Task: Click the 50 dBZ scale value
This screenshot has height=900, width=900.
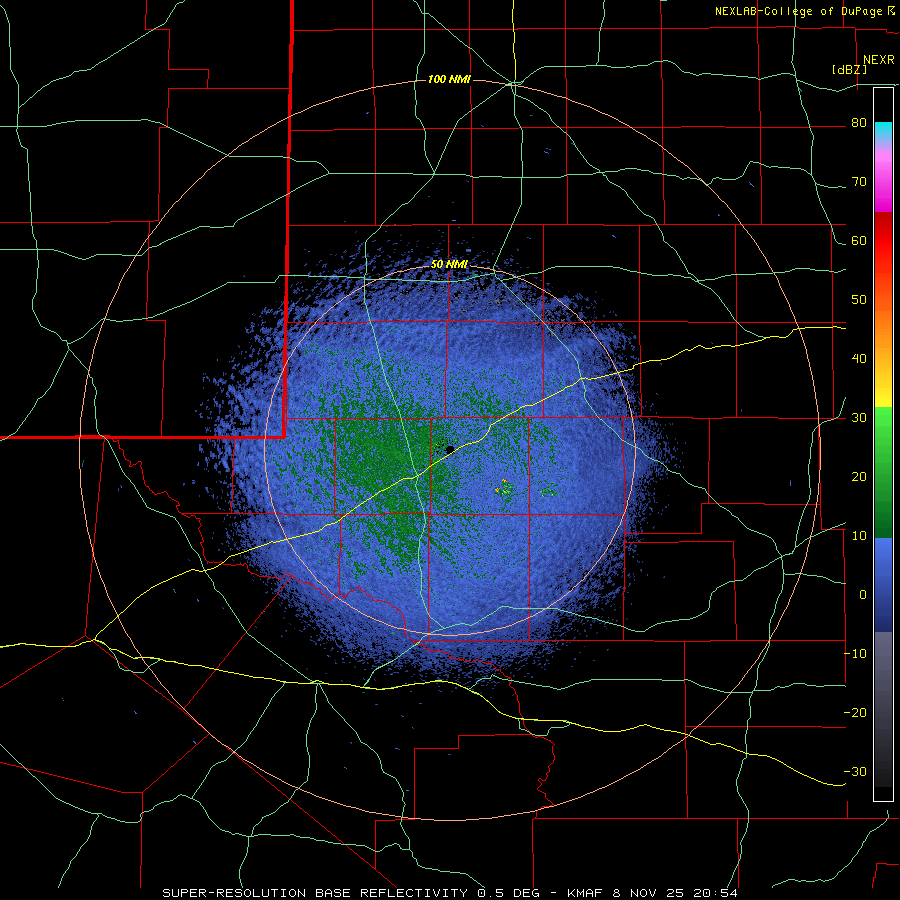Action: point(859,300)
